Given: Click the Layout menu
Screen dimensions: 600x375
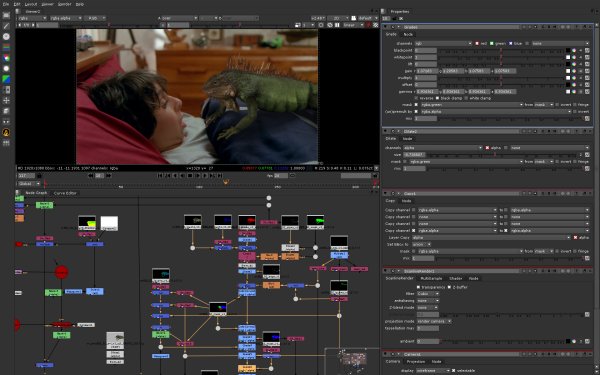Looking at the screenshot, I should pyautogui.click(x=31, y=4).
